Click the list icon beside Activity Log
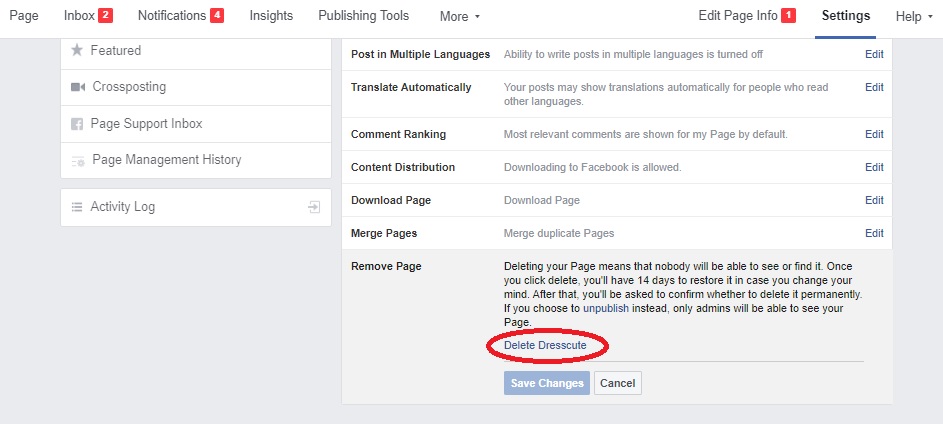The height and width of the screenshot is (424, 943). 77,207
